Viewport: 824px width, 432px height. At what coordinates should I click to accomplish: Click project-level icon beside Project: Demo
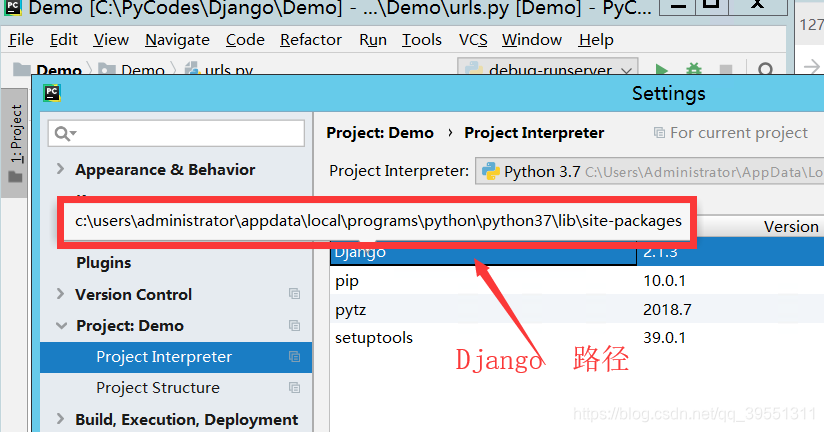tap(294, 326)
